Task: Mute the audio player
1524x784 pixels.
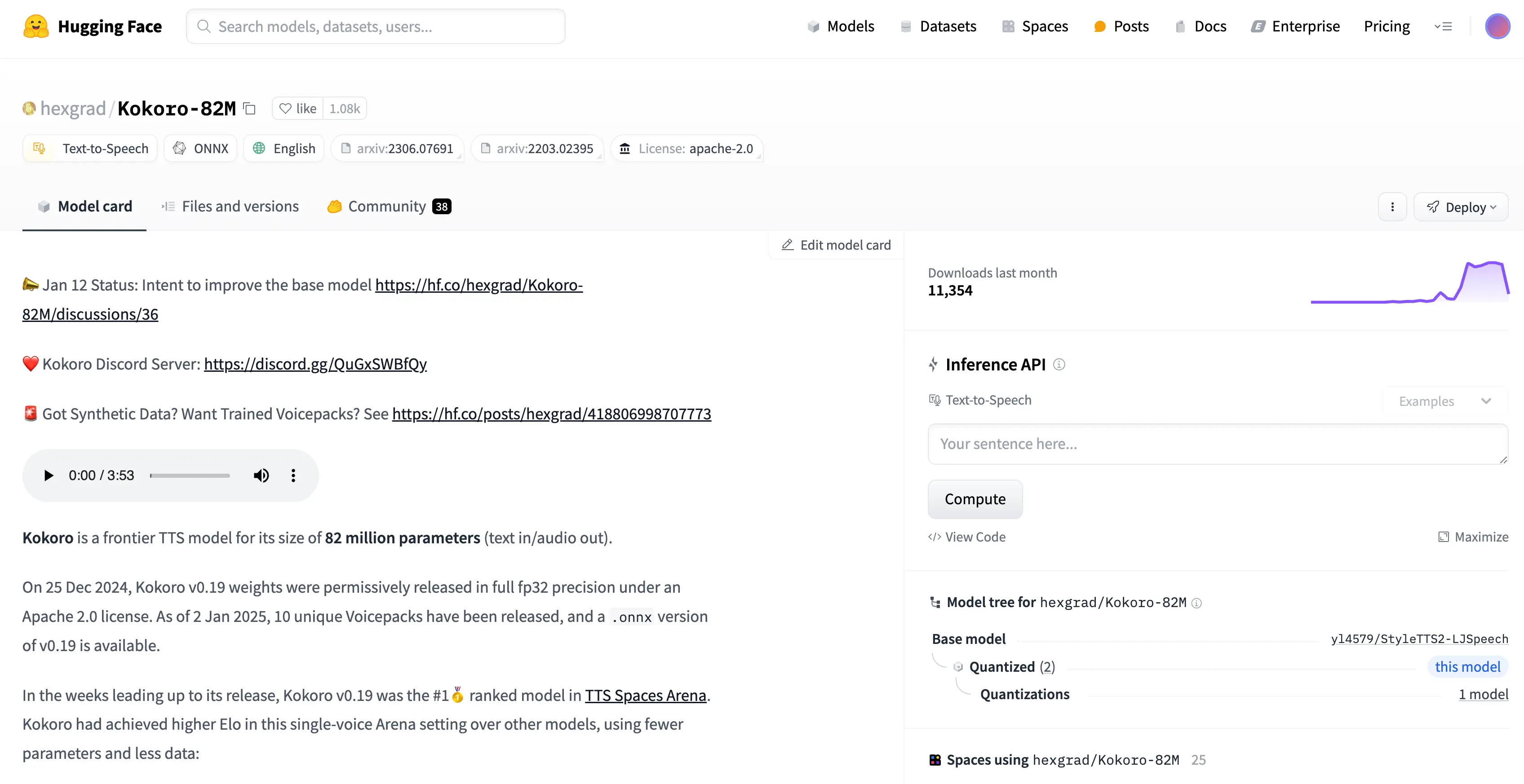Action: pyautogui.click(x=262, y=475)
